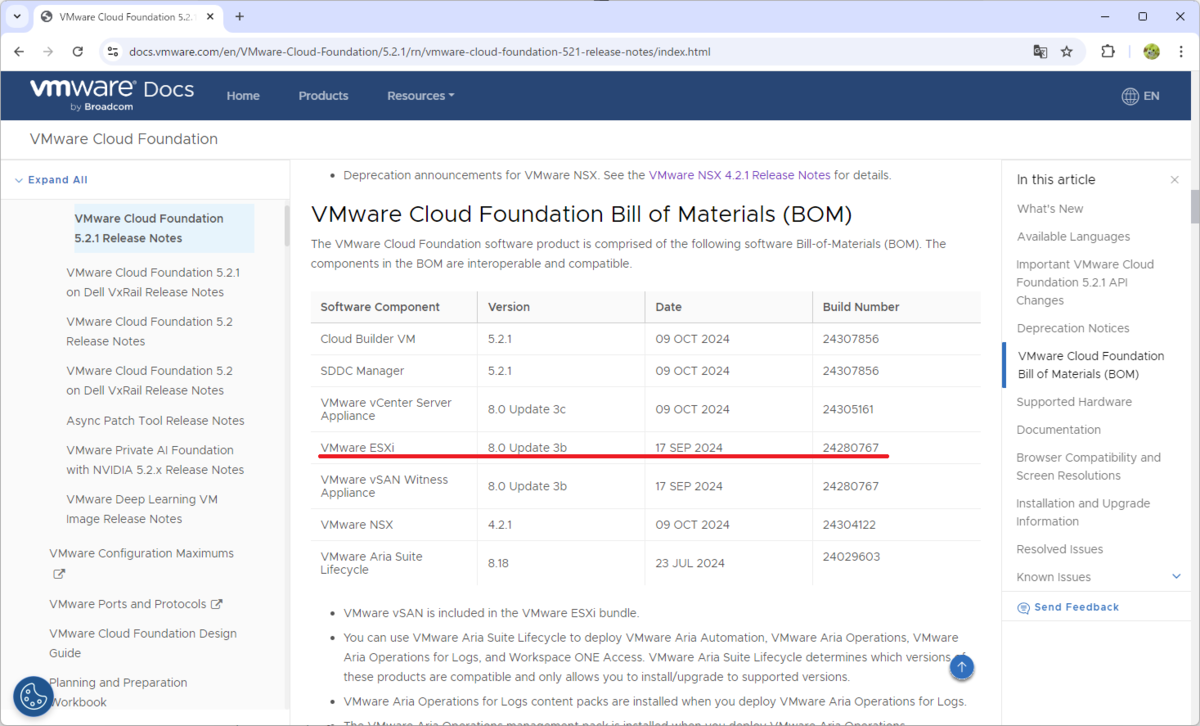Jump to Documentation section
The image size is (1200, 726).
tap(1058, 430)
